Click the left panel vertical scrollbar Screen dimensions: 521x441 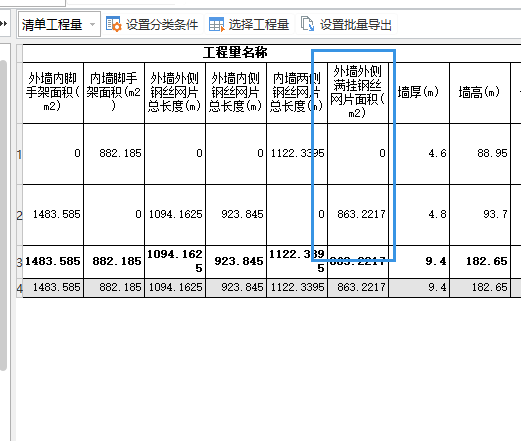[3, 215]
